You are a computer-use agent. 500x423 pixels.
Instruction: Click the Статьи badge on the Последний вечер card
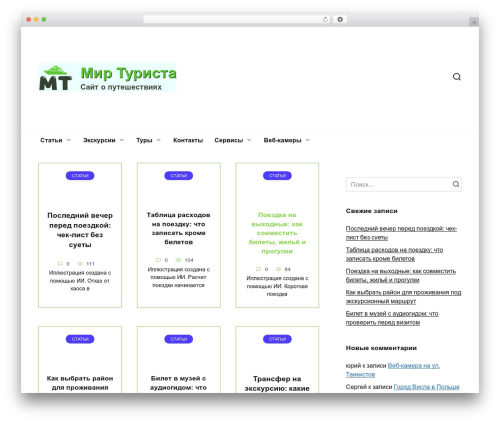(80, 176)
